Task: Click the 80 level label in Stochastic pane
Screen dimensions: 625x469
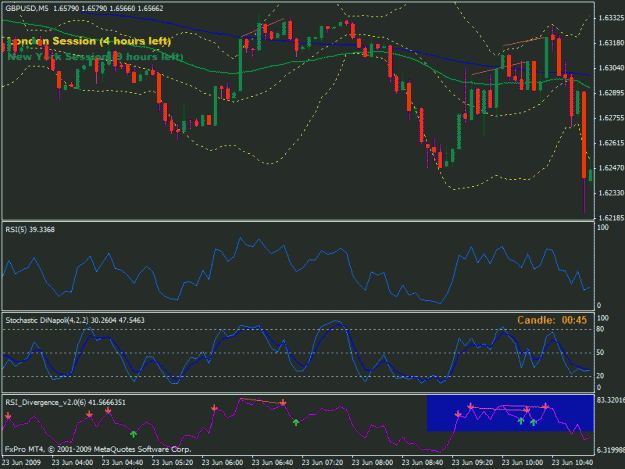Action: (600, 329)
